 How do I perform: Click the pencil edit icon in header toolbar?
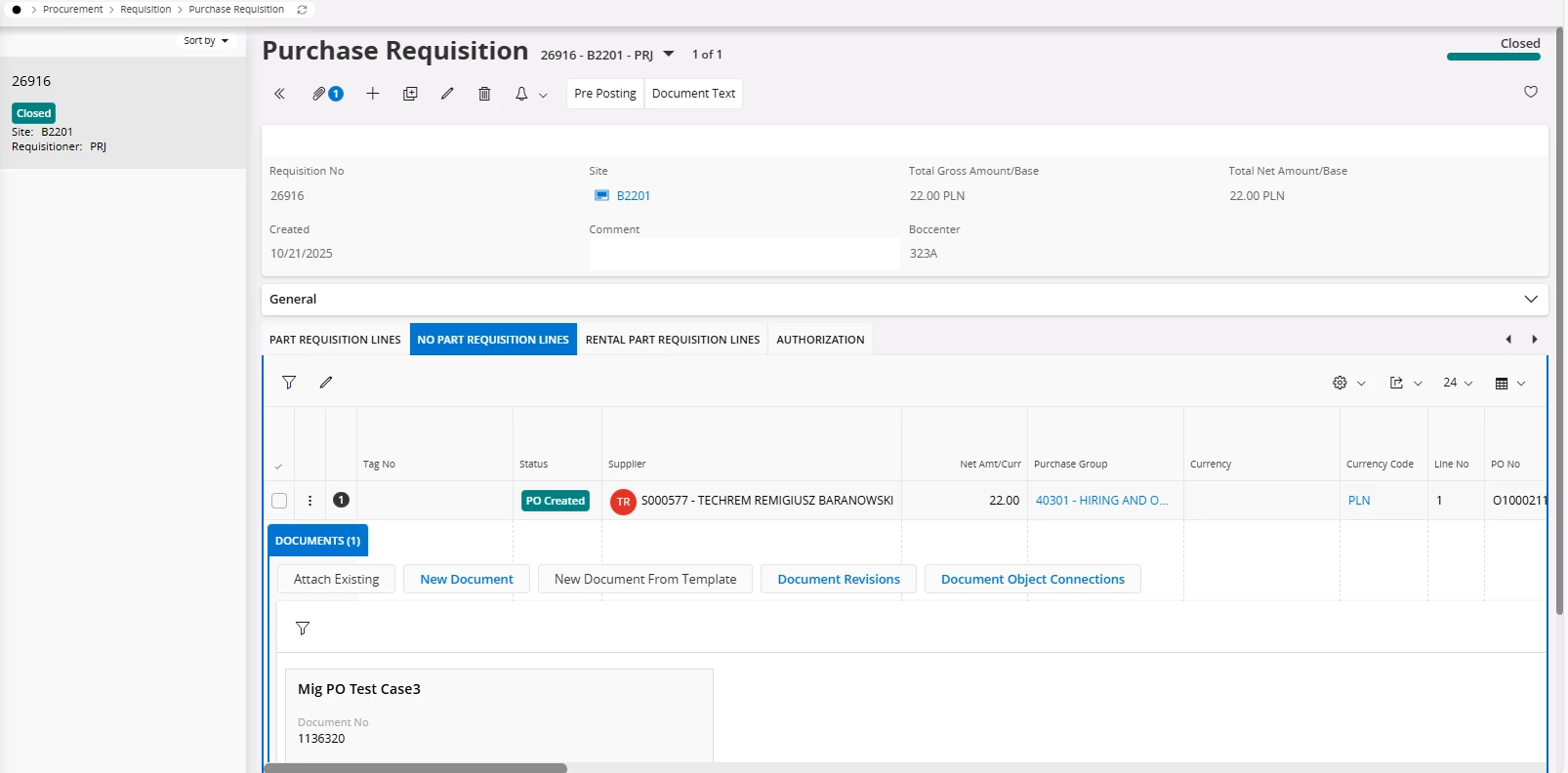point(447,94)
